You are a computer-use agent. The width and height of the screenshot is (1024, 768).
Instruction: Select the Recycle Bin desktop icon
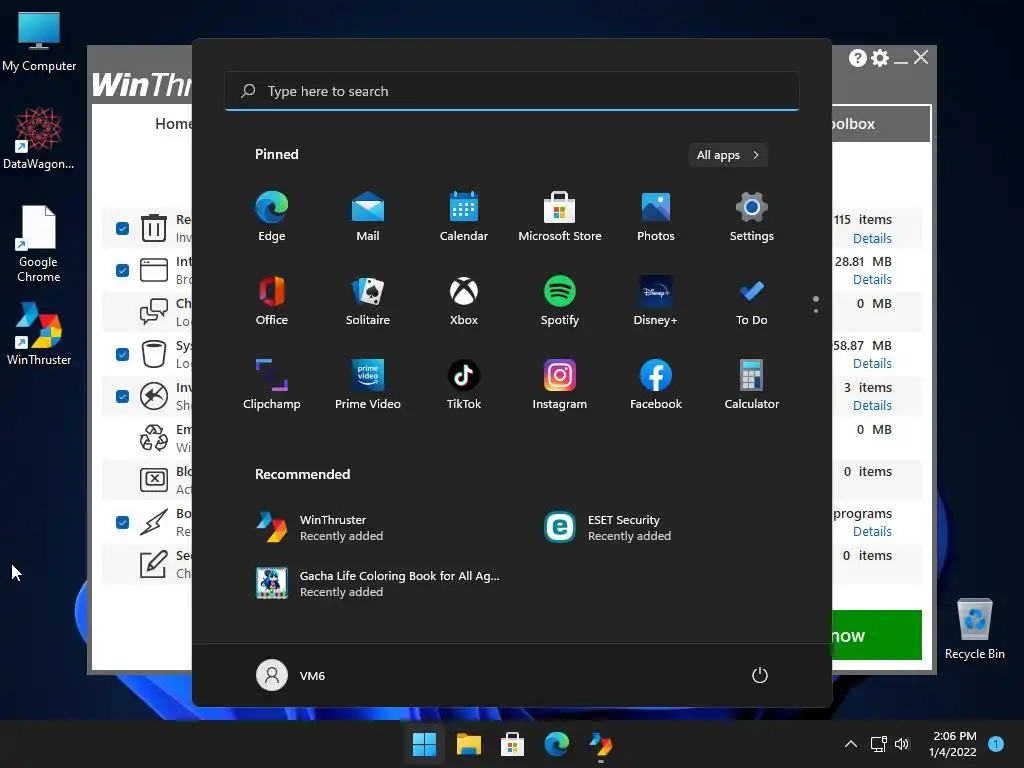(974, 629)
